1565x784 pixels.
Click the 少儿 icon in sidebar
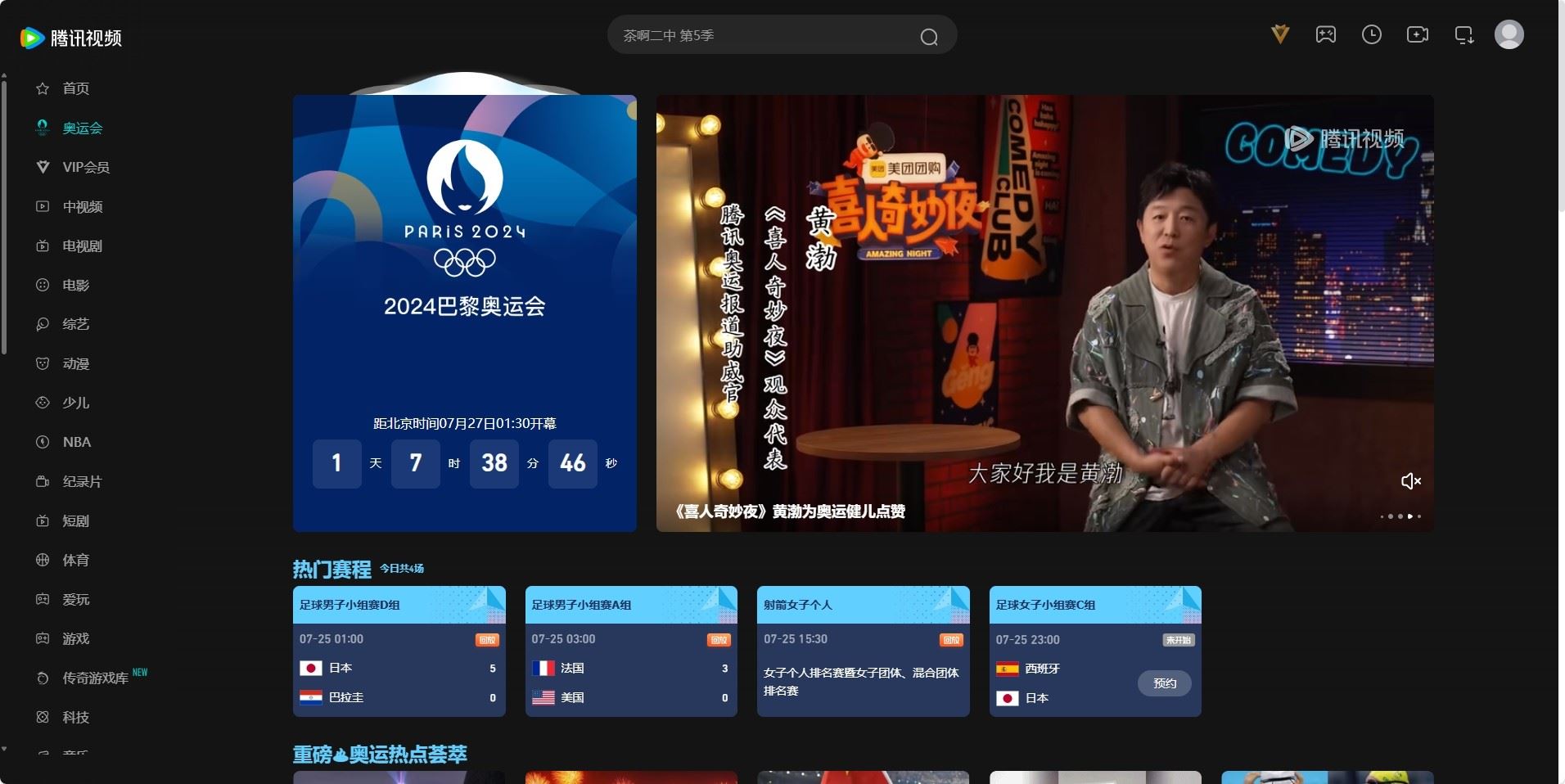coord(43,403)
